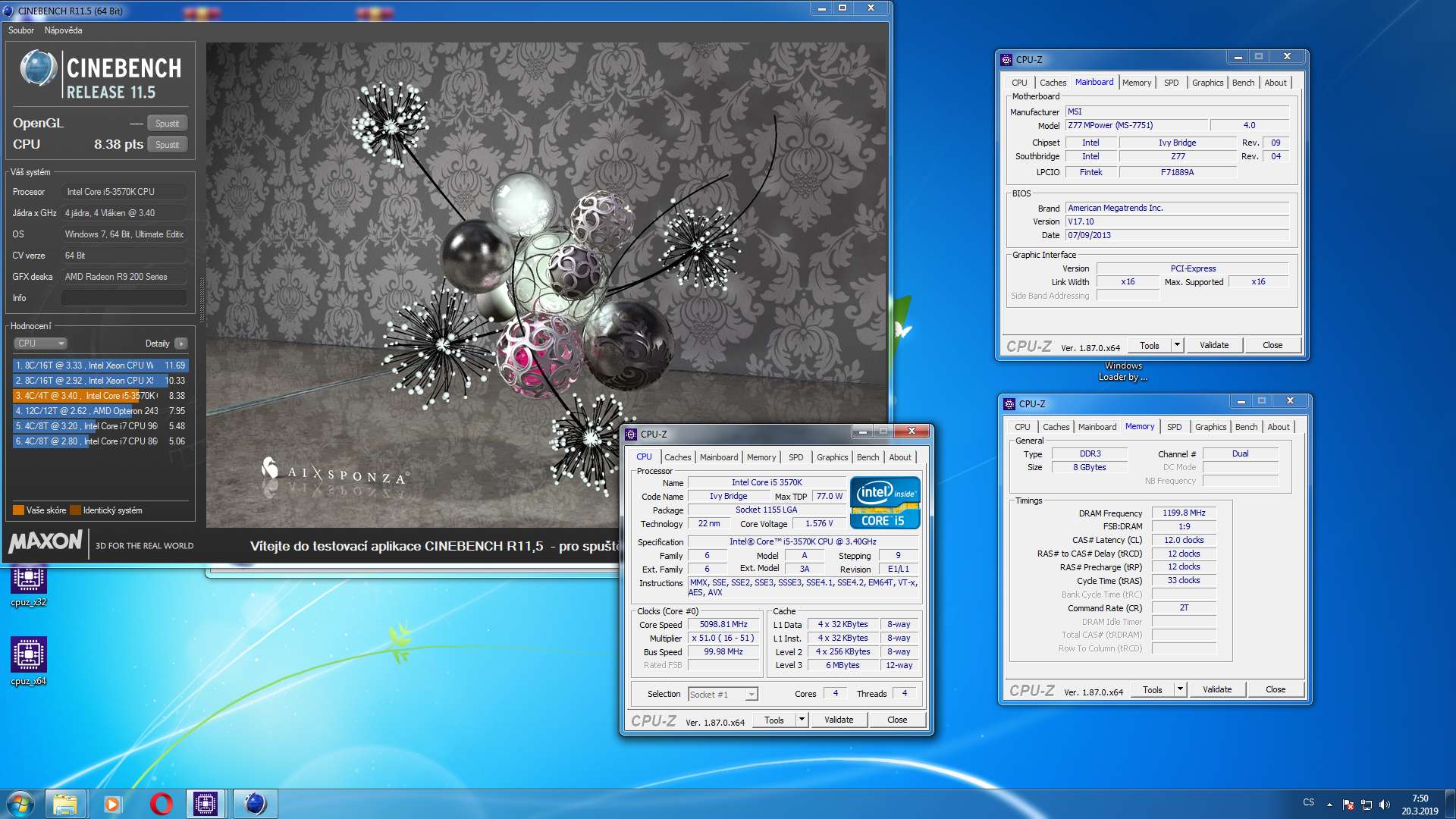Open the Nápověda menu

[x=63, y=30]
